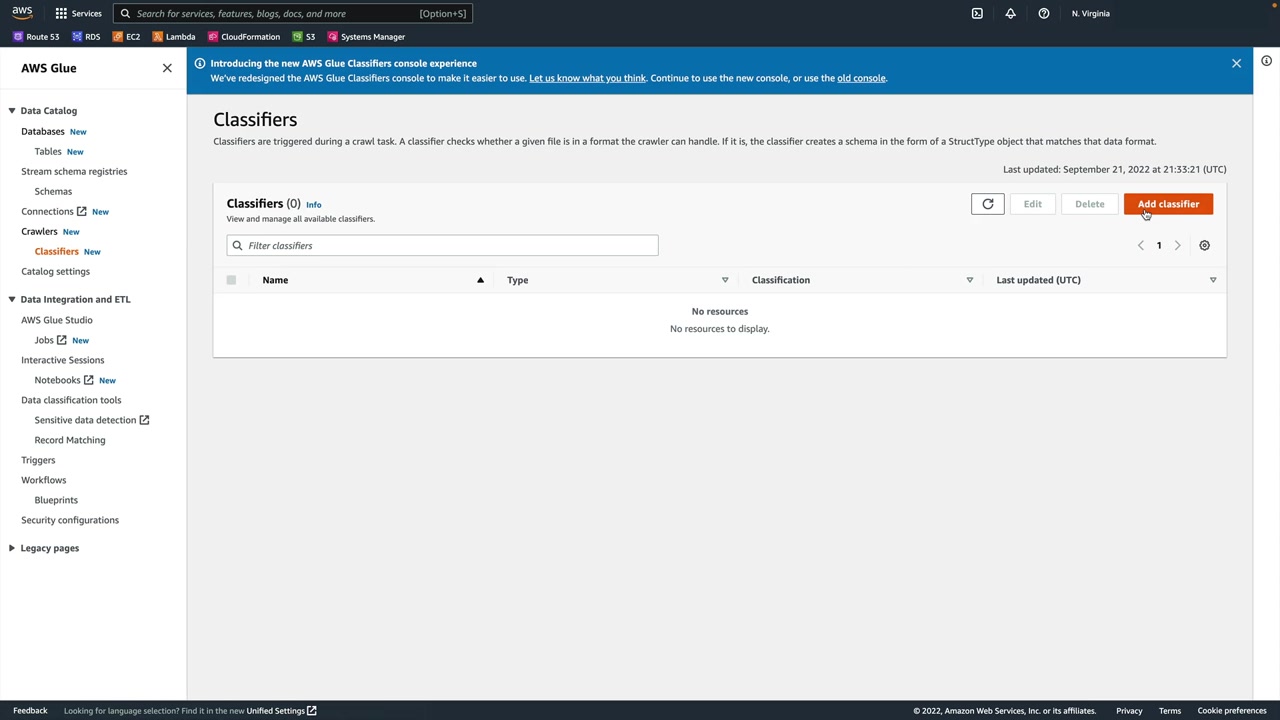Go to previous page of classifiers
The width and height of the screenshot is (1280, 720).
pyautogui.click(x=1140, y=245)
